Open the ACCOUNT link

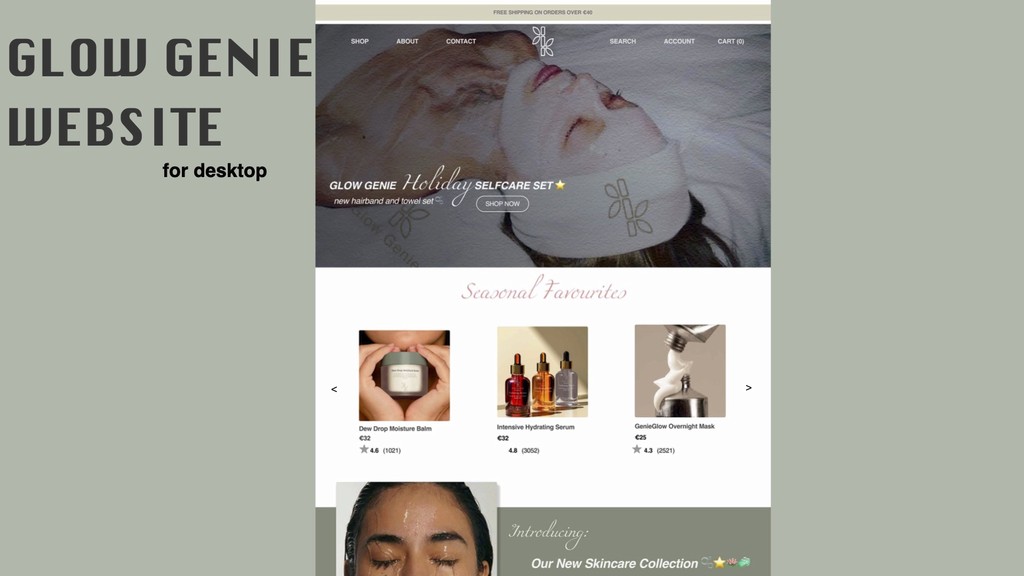click(679, 41)
